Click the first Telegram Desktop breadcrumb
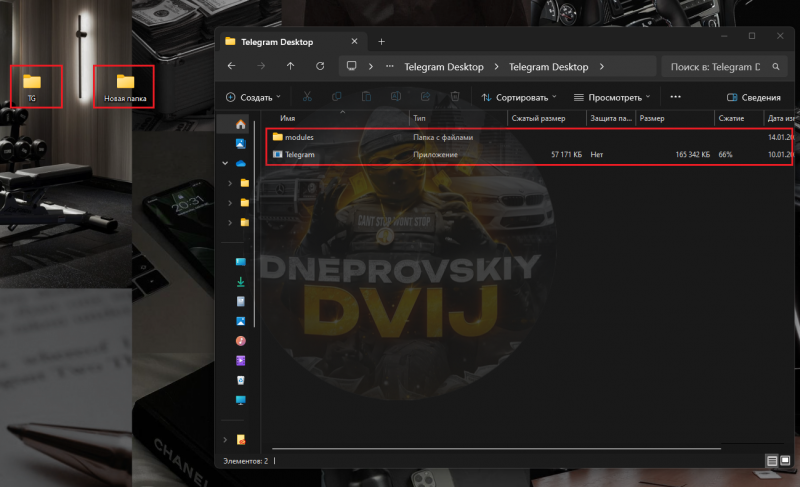This screenshot has height=487, width=800. click(444, 67)
